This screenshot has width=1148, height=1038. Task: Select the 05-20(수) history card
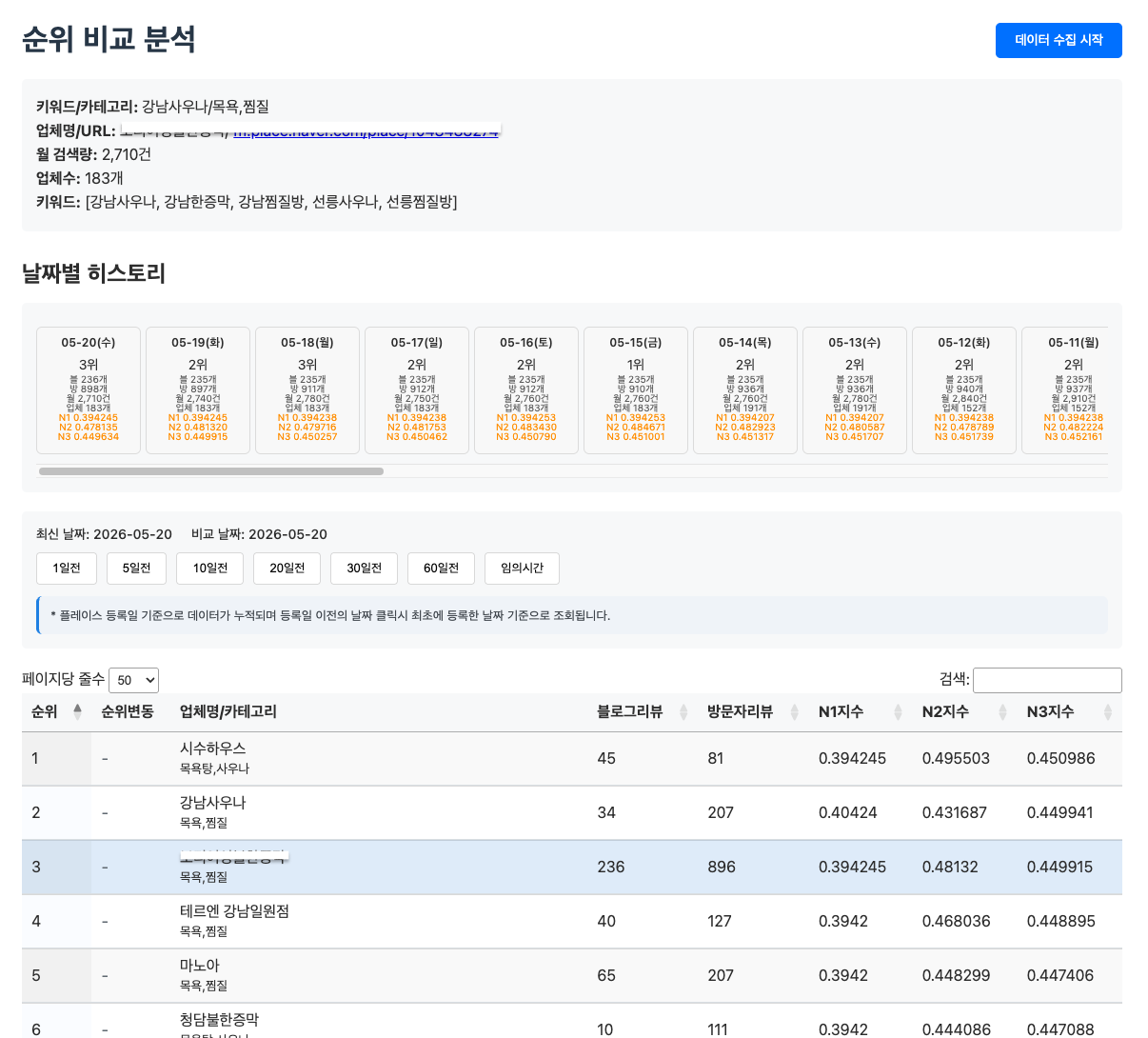coord(89,390)
